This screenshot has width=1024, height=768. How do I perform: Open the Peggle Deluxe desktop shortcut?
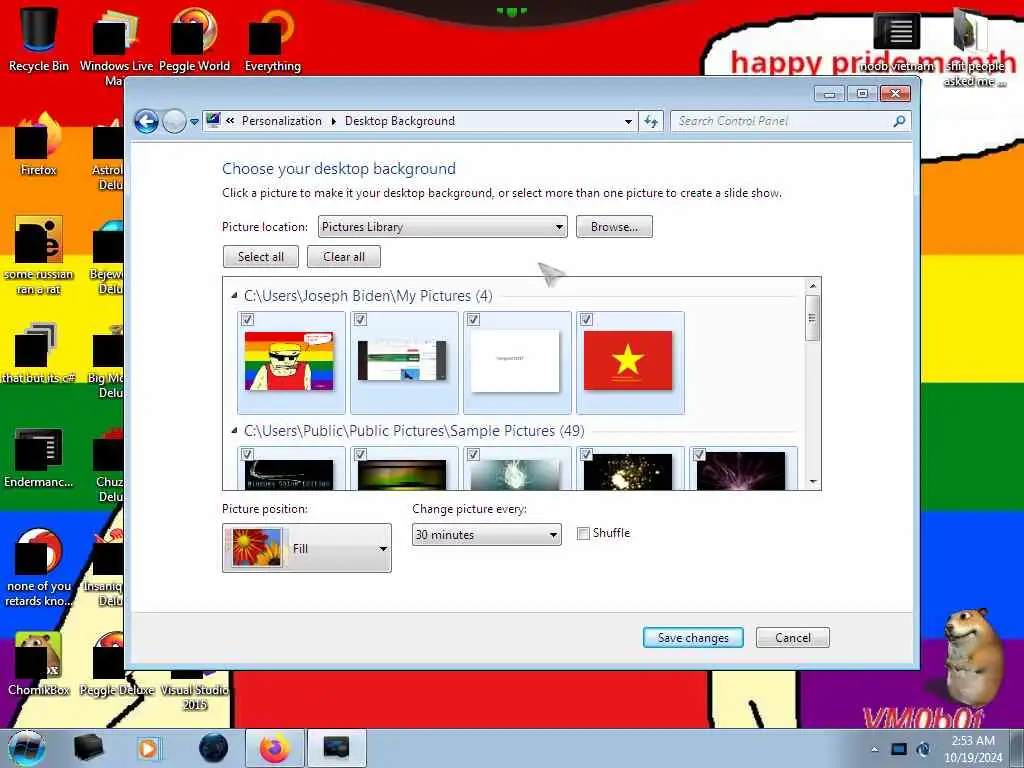pyautogui.click(x=116, y=664)
